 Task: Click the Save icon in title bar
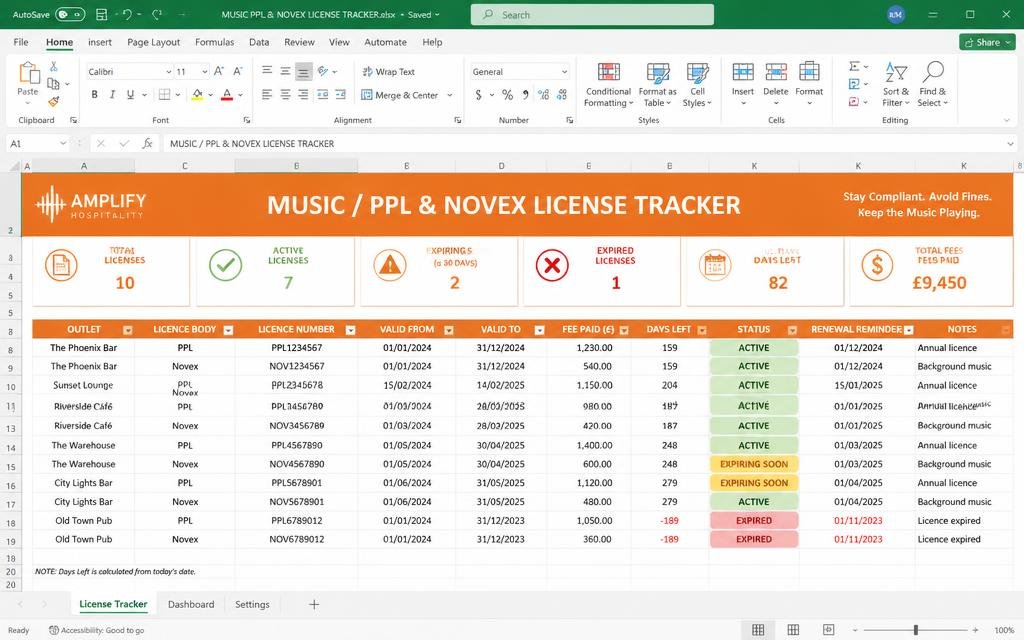pyautogui.click(x=101, y=14)
